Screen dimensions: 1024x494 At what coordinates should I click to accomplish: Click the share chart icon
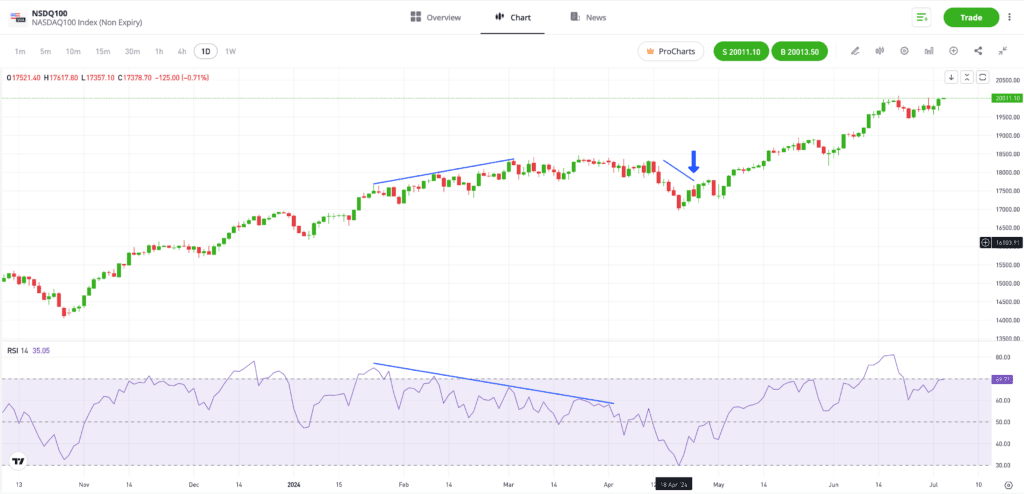[978, 51]
